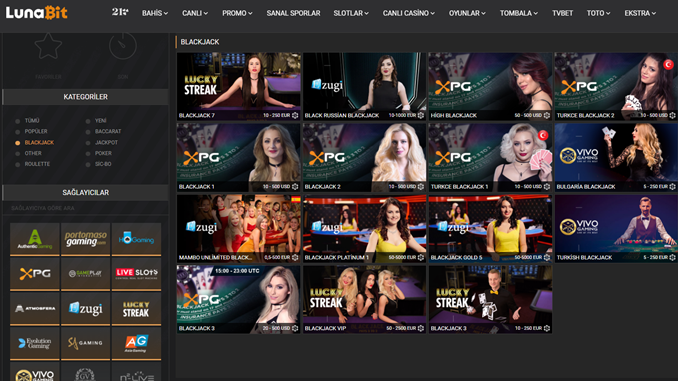Filter by XPG provider logo
This screenshot has width=678, height=381.
tap(35, 273)
